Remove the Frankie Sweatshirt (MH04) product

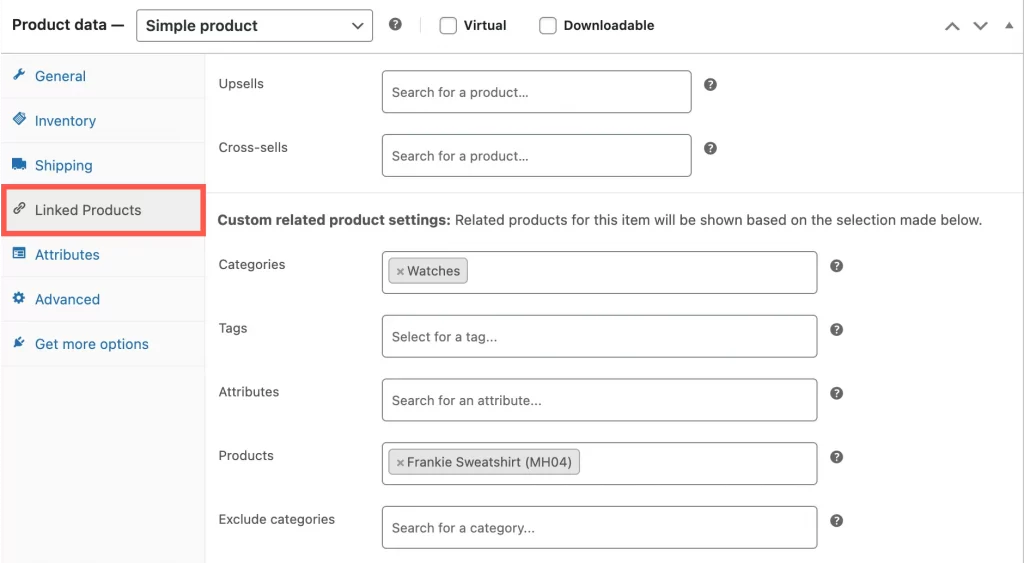click(x=400, y=462)
